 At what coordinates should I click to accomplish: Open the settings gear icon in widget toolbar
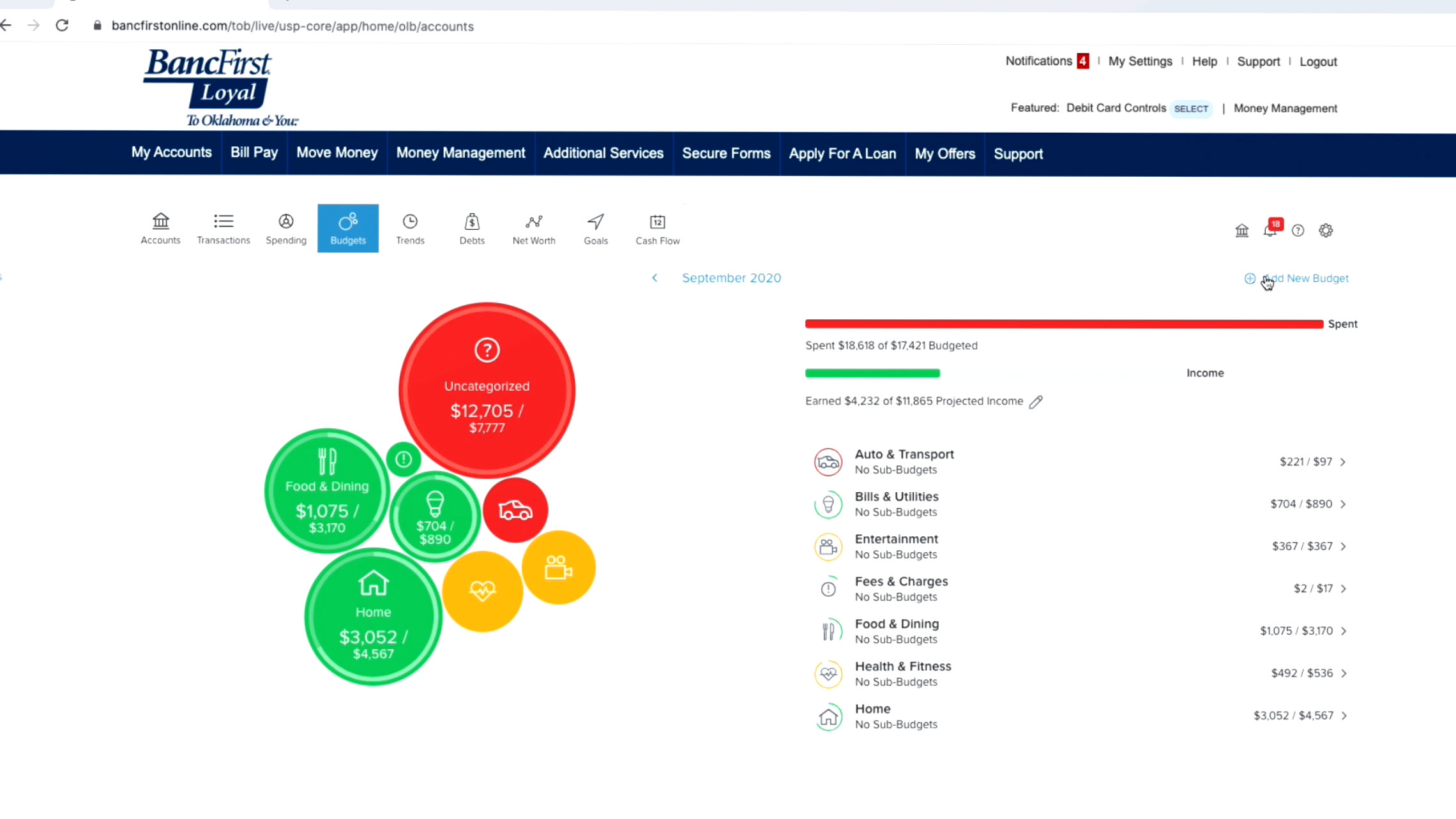coord(1326,230)
